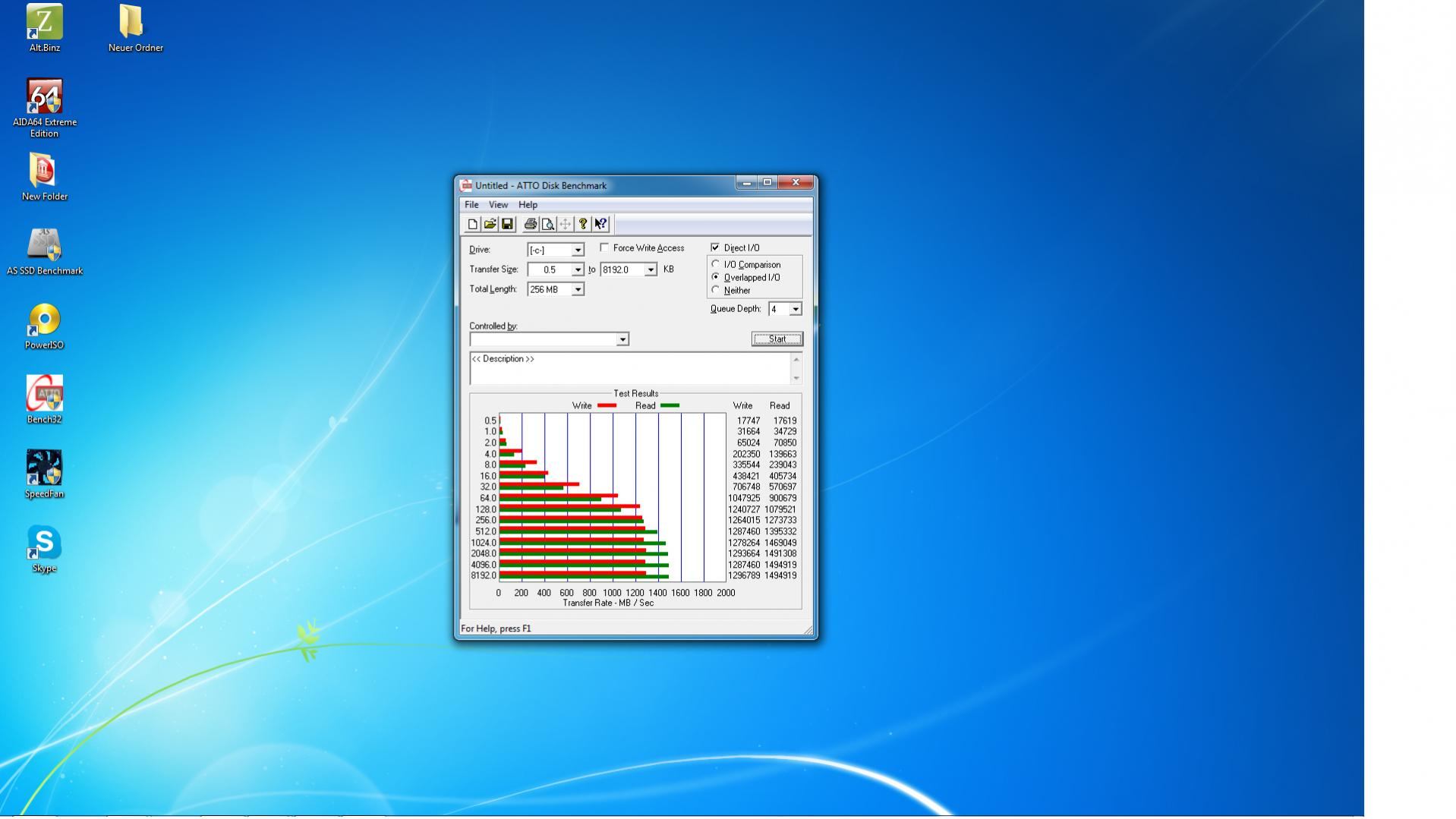Click the 4.0 row write value 202350

pos(746,454)
